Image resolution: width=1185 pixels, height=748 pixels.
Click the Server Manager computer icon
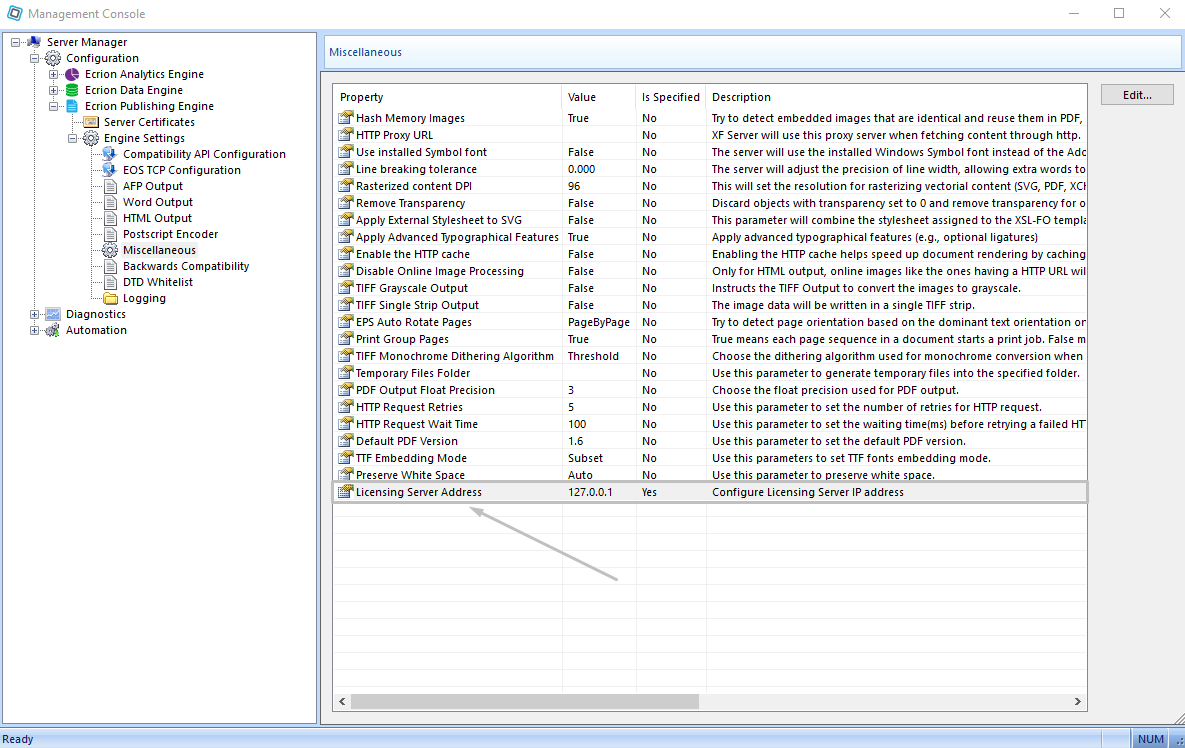[34, 42]
